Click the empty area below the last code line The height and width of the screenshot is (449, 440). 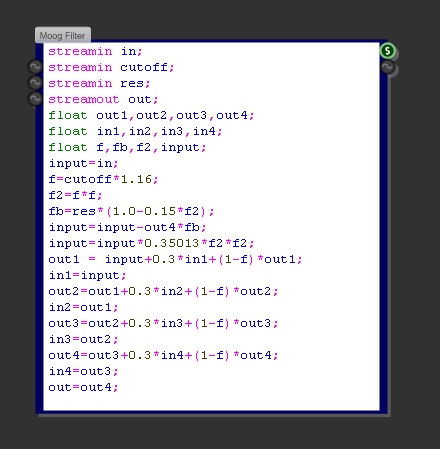(x=211, y=402)
